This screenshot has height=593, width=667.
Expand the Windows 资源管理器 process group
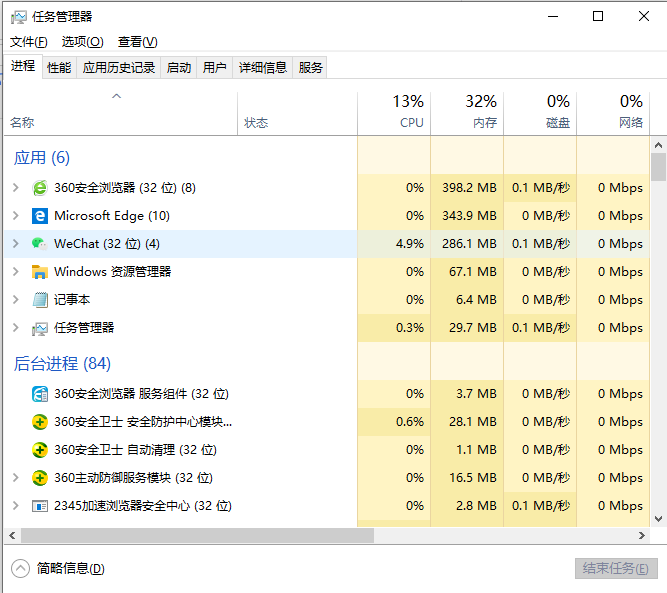16,272
